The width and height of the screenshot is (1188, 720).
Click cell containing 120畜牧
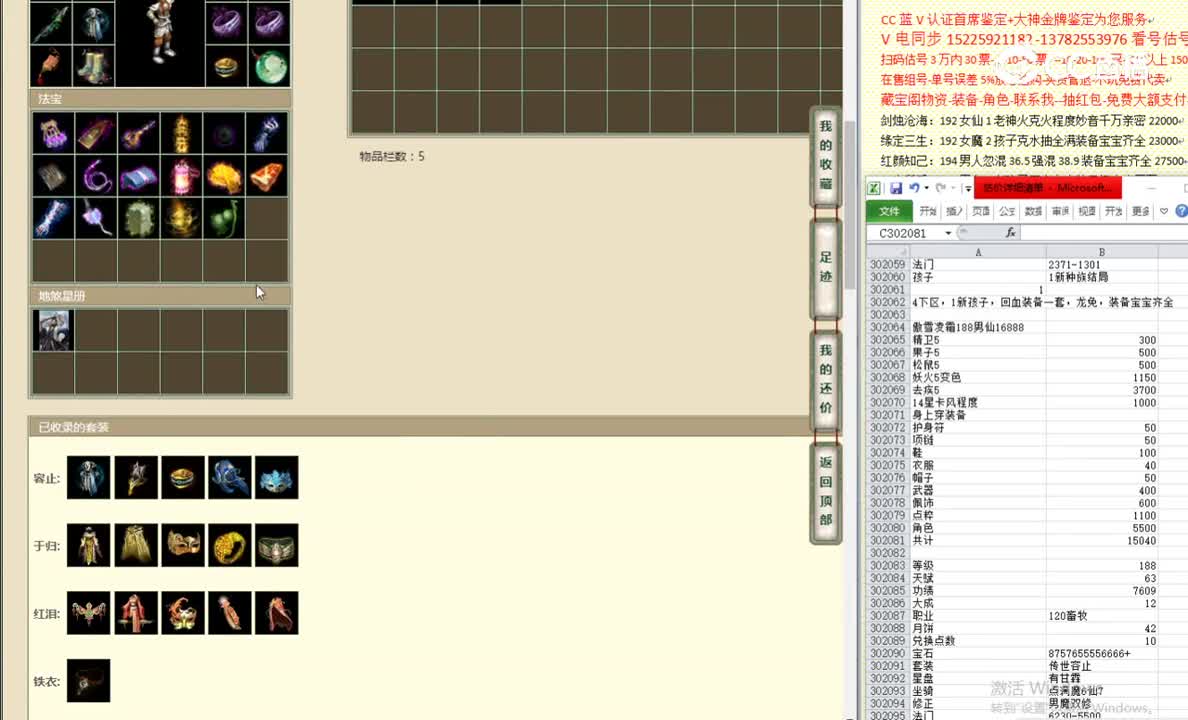pyautogui.click(x=1102, y=615)
